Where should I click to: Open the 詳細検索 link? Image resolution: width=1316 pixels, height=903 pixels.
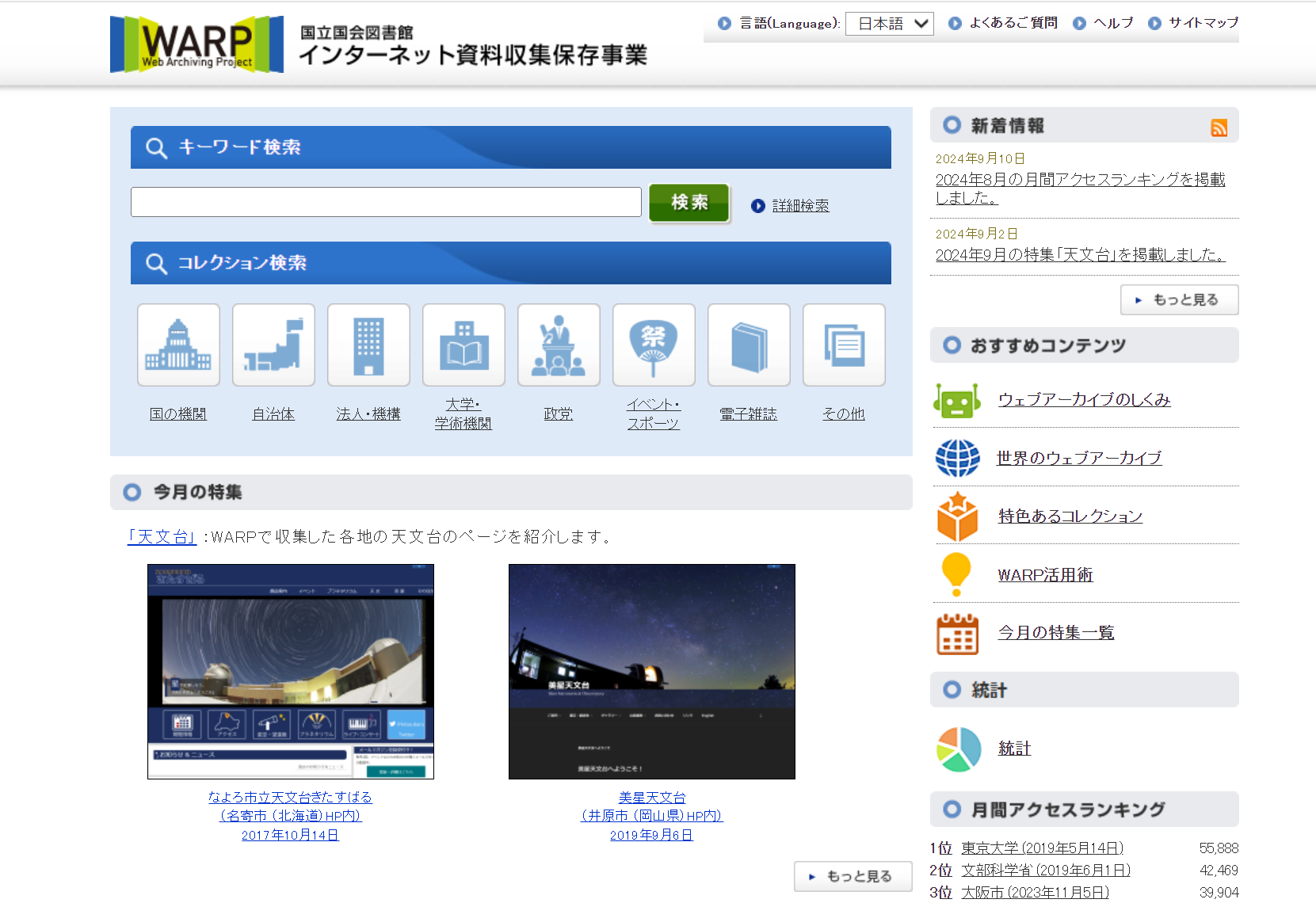click(x=800, y=206)
